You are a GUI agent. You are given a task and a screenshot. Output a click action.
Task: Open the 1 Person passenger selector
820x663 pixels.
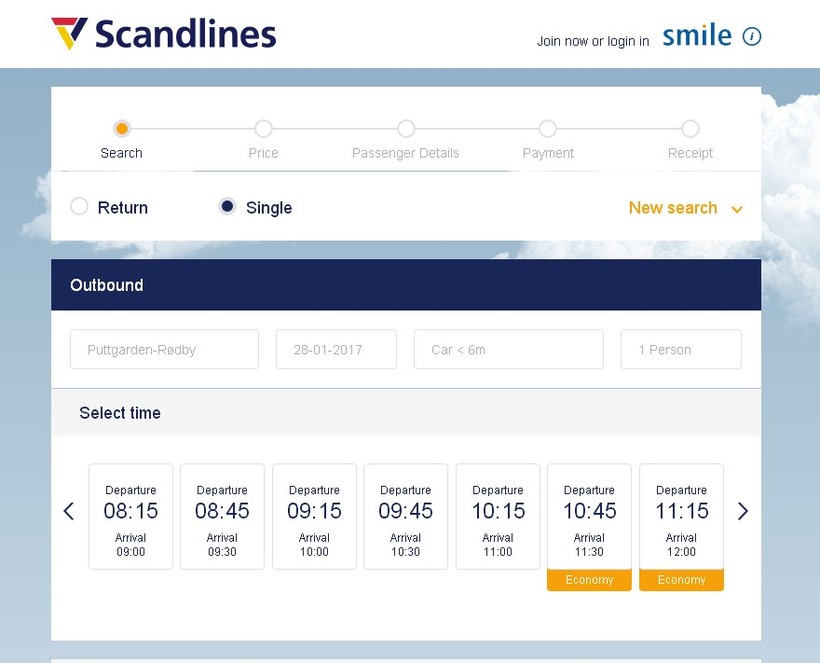point(680,350)
